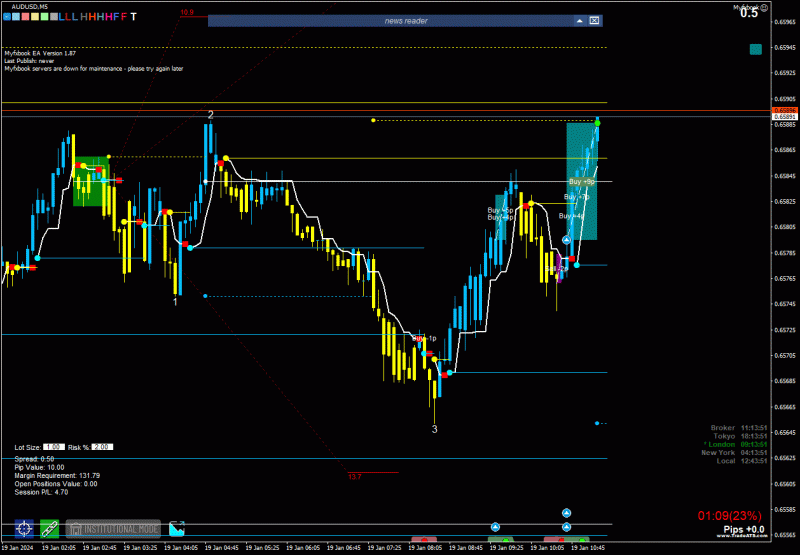
Task: Click the Broker time row
Action: click(x=739, y=428)
